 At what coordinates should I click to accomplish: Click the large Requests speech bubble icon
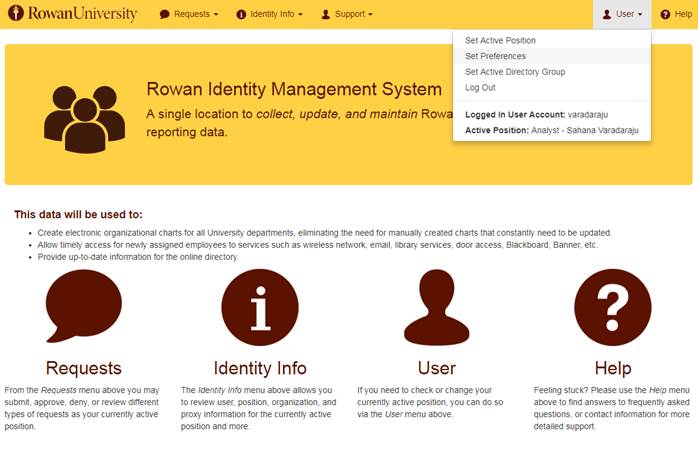click(84, 306)
